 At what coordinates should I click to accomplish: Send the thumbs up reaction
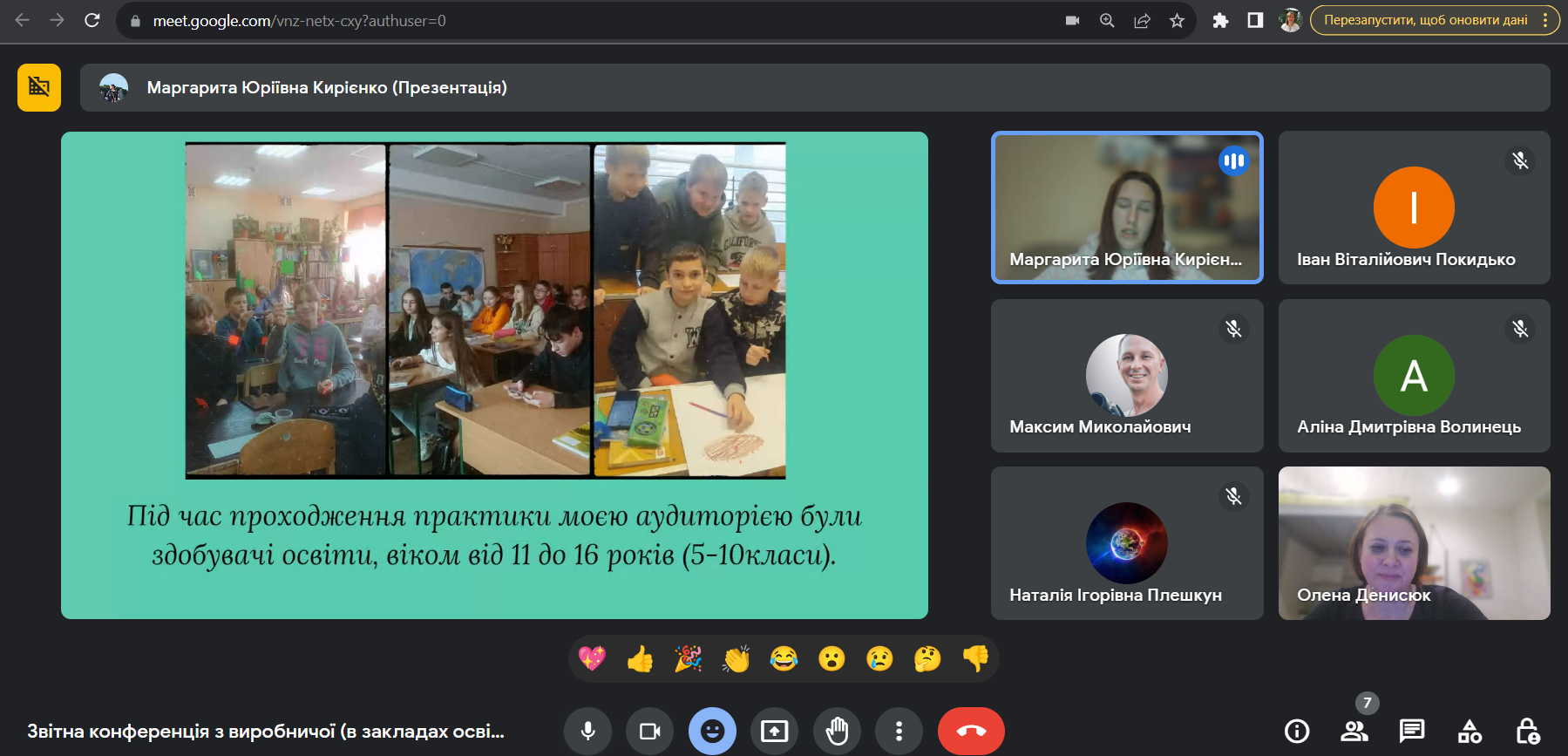tap(640, 658)
